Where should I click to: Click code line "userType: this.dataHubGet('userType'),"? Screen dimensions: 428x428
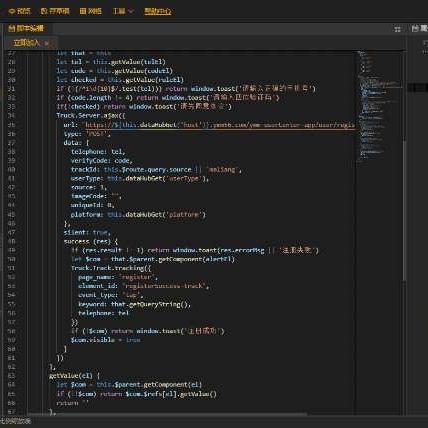[140, 179]
